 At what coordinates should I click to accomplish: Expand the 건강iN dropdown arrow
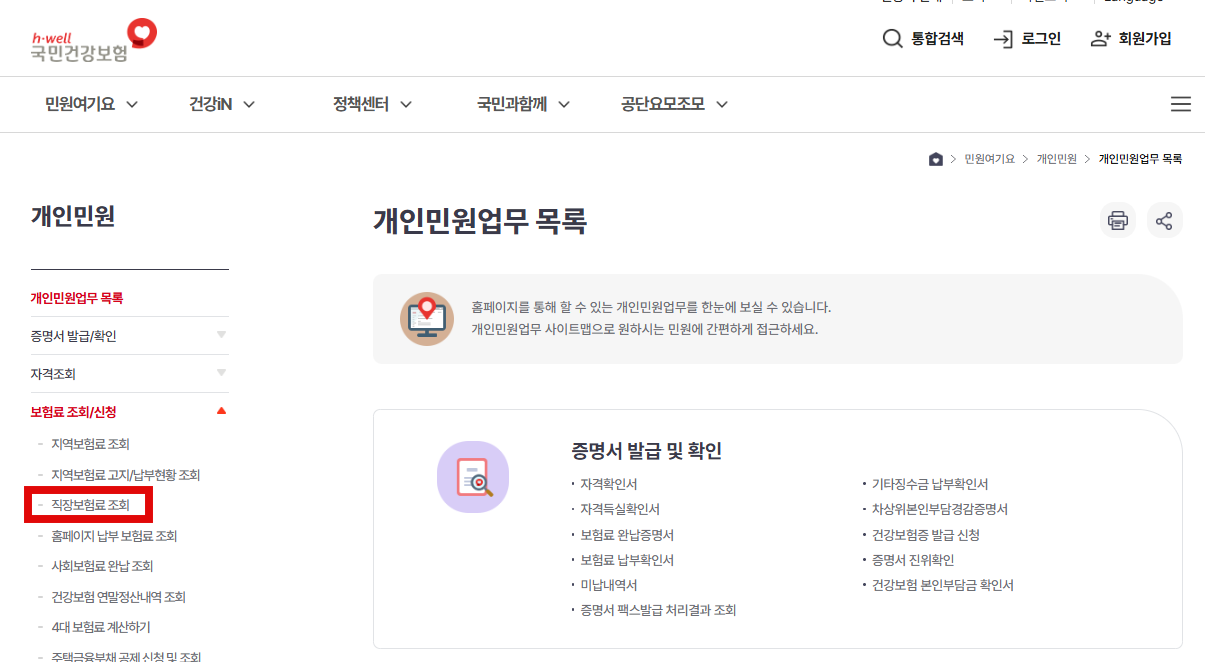click(x=249, y=104)
